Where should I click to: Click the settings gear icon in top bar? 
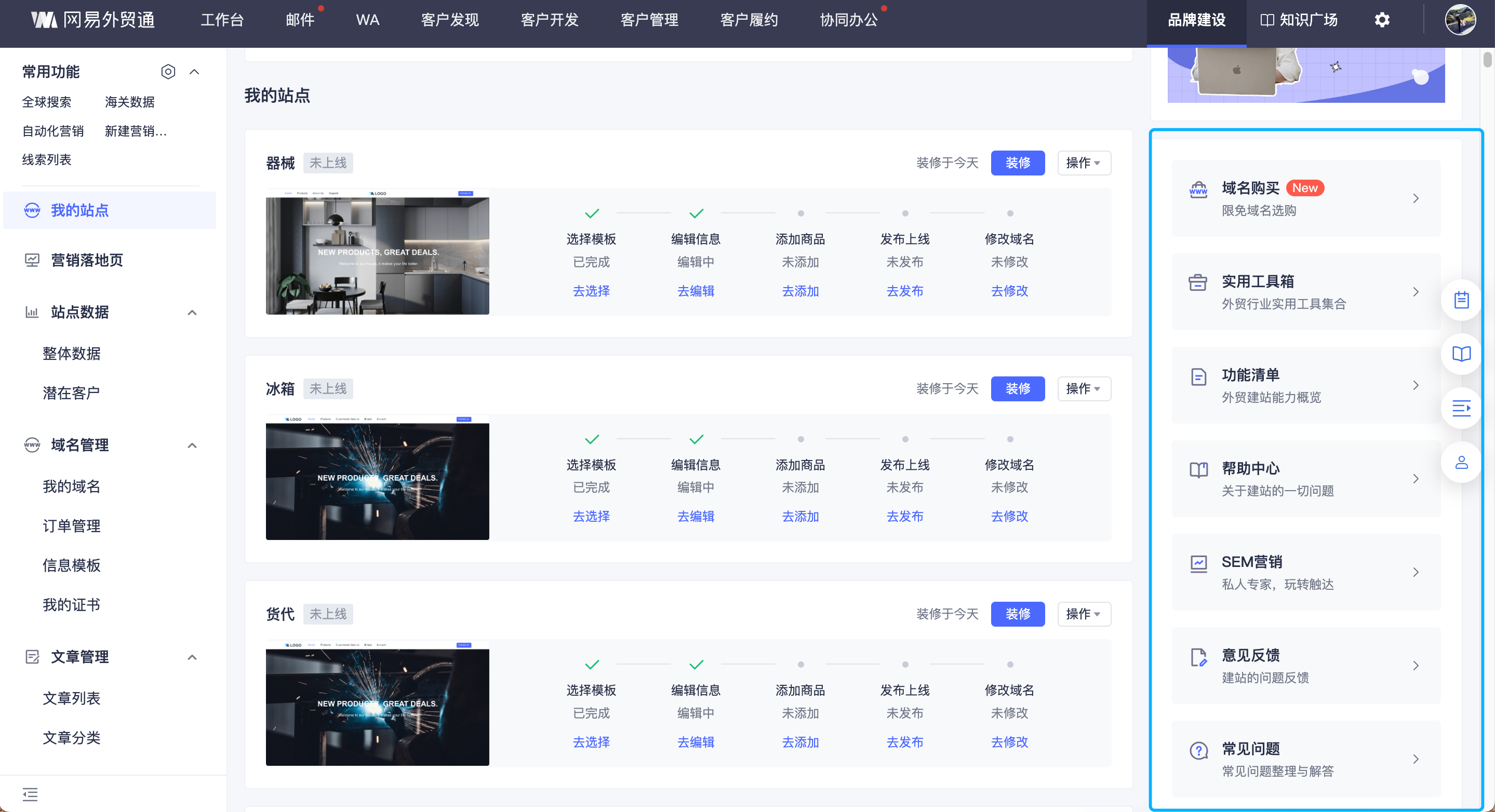click(x=1382, y=20)
